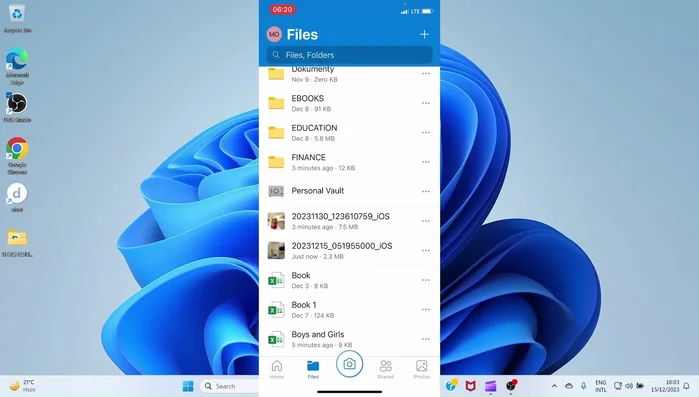Image resolution: width=699 pixels, height=397 pixels.
Task: Open Recycle Bin on the desktop
Action: (17, 18)
